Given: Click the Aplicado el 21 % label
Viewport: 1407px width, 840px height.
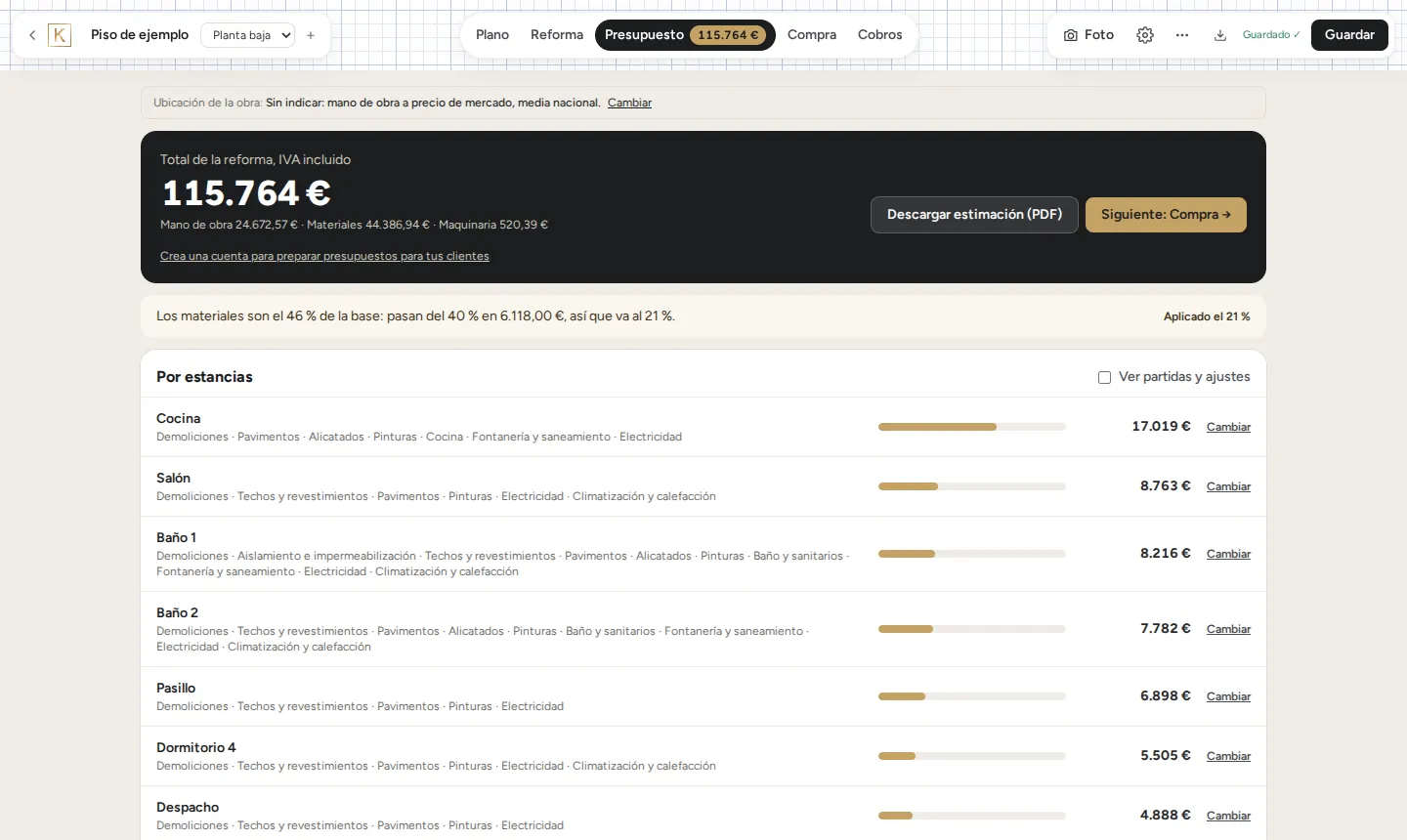Looking at the screenshot, I should tap(1207, 316).
